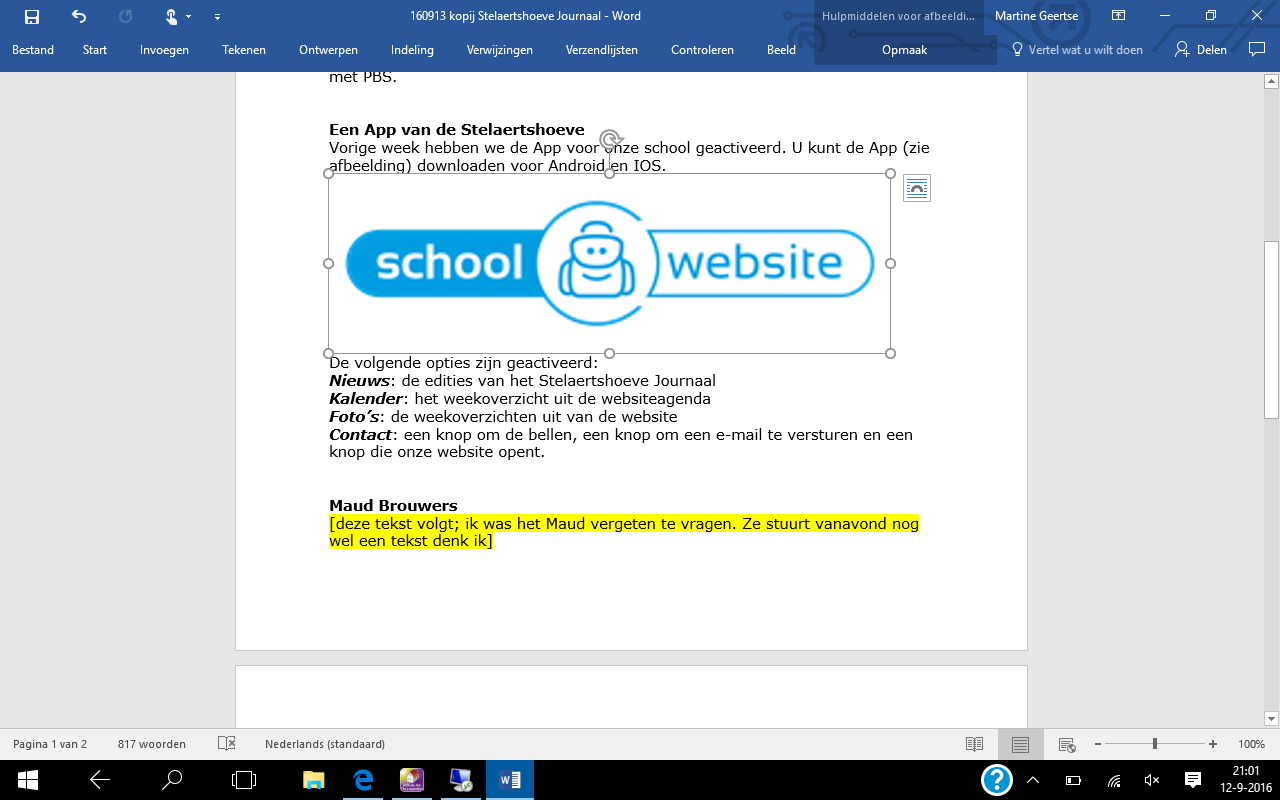This screenshot has width=1280, height=800.
Task: Open the Windows Start menu
Action: pos(27,779)
